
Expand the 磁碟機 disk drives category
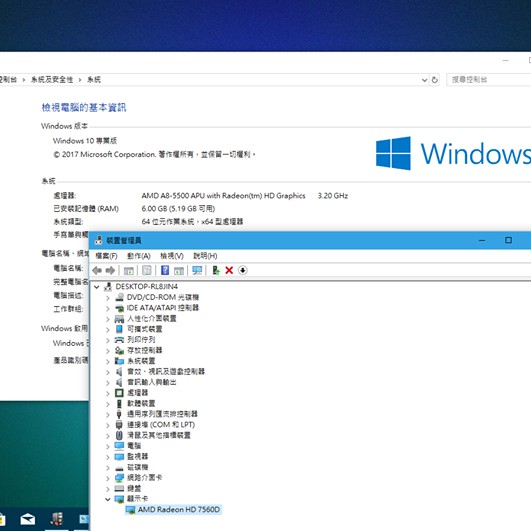coord(108,468)
